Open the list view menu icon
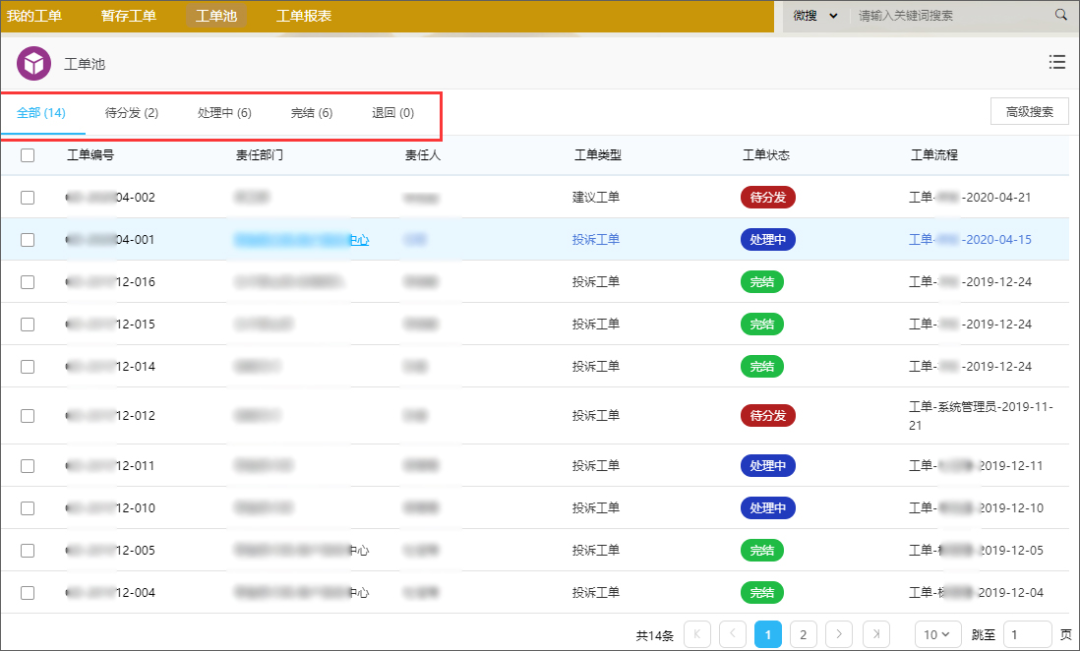This screenshot has height=651, width=1080. pos(1057,62)
